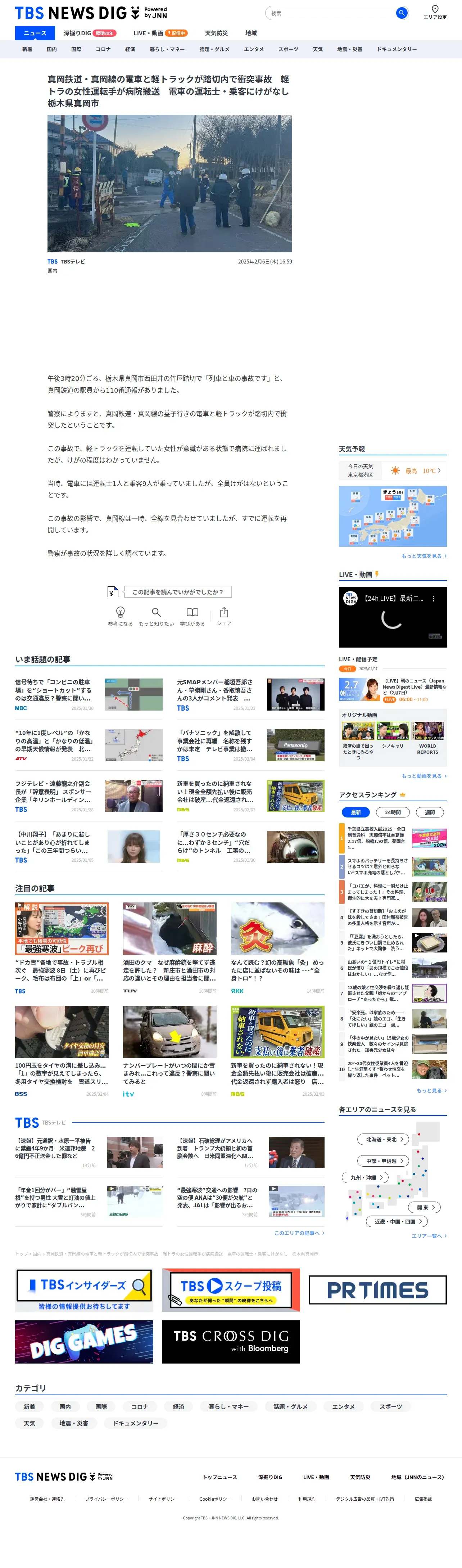Click the シェア share icon
This screenshot has width=462, height=1568.
(224, 616)
